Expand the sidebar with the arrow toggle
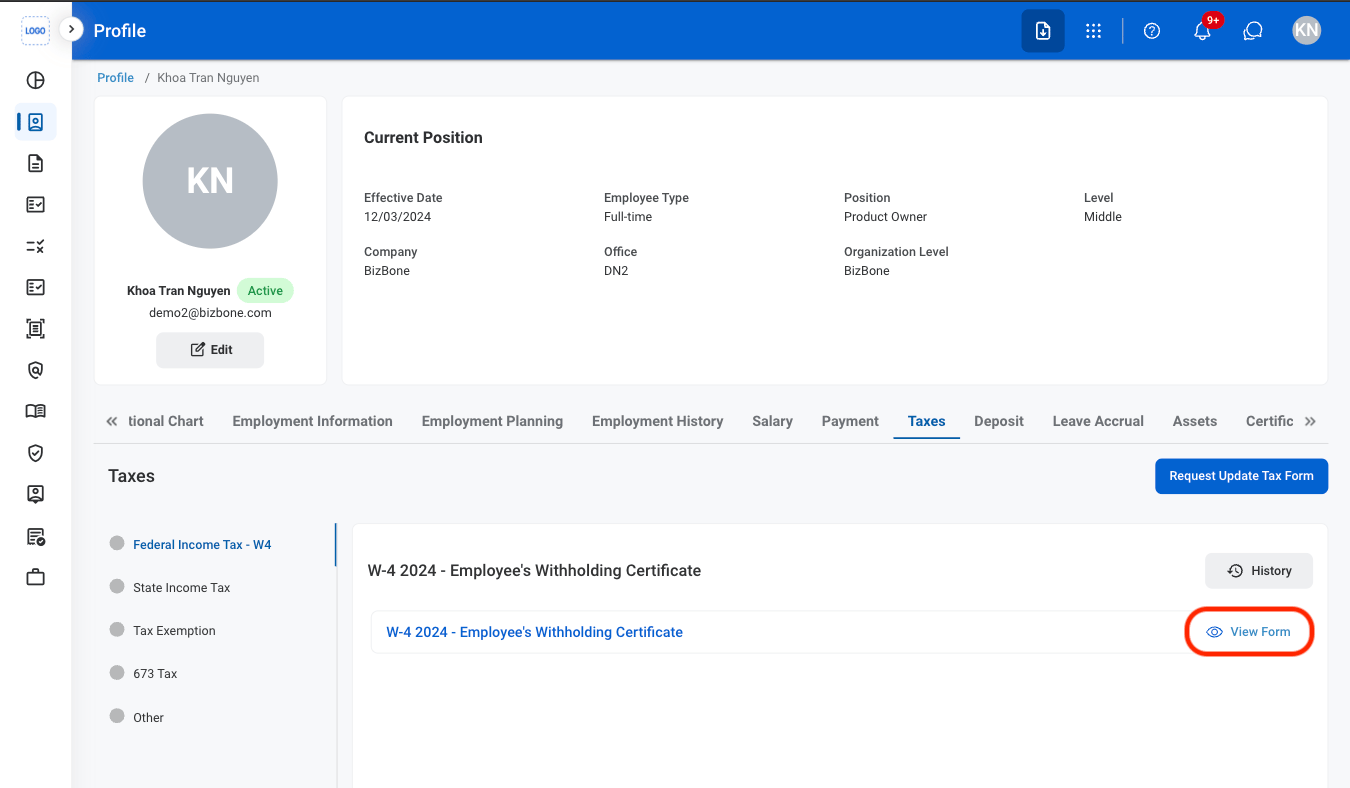The image size is (1350, 788). tap(71, 30)
